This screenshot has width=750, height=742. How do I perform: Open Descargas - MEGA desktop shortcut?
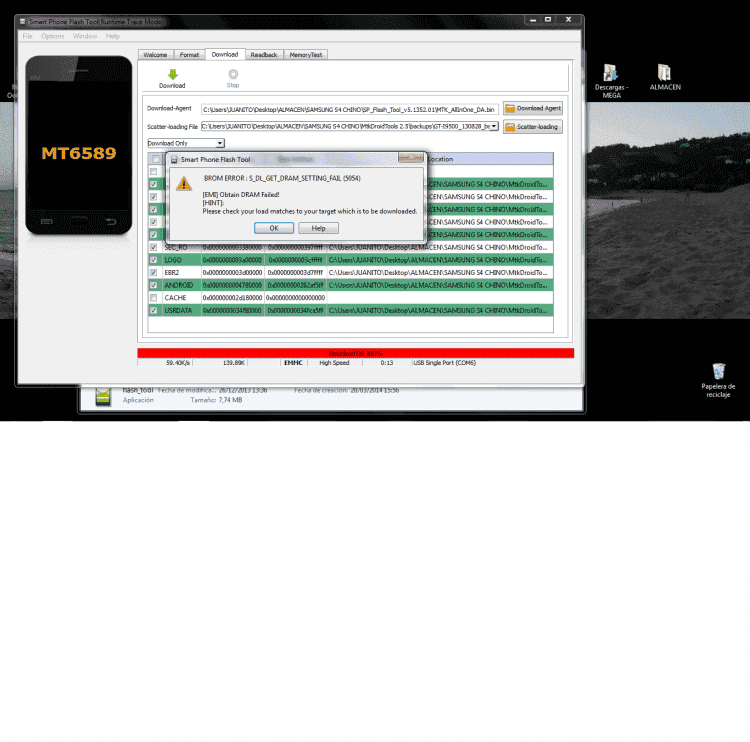pyautogui.click(x=611, y=81)
